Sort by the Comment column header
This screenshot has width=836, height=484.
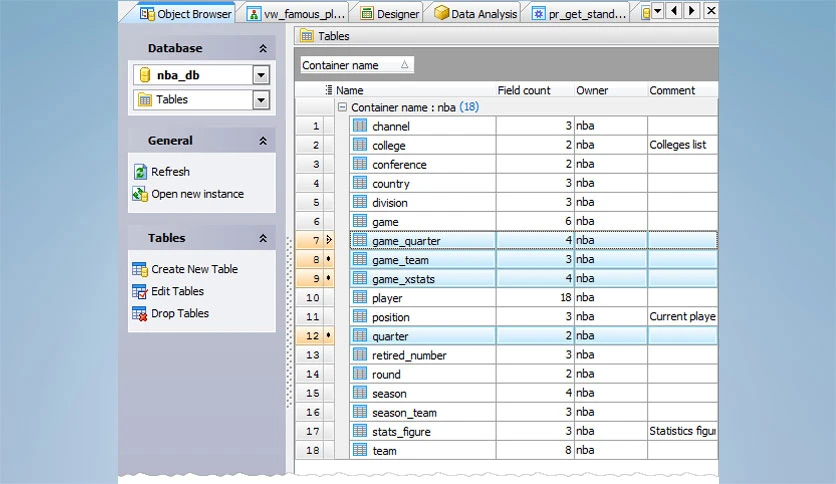[x=682, y=90]
